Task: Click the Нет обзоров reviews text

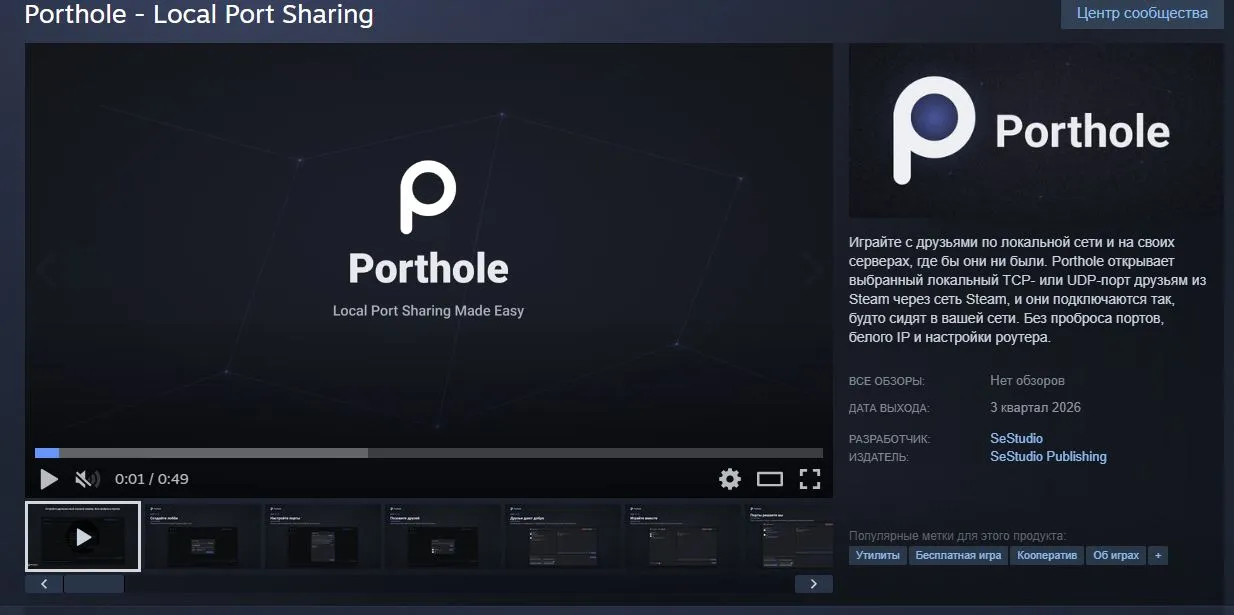Action: [x=1027, y=381]
